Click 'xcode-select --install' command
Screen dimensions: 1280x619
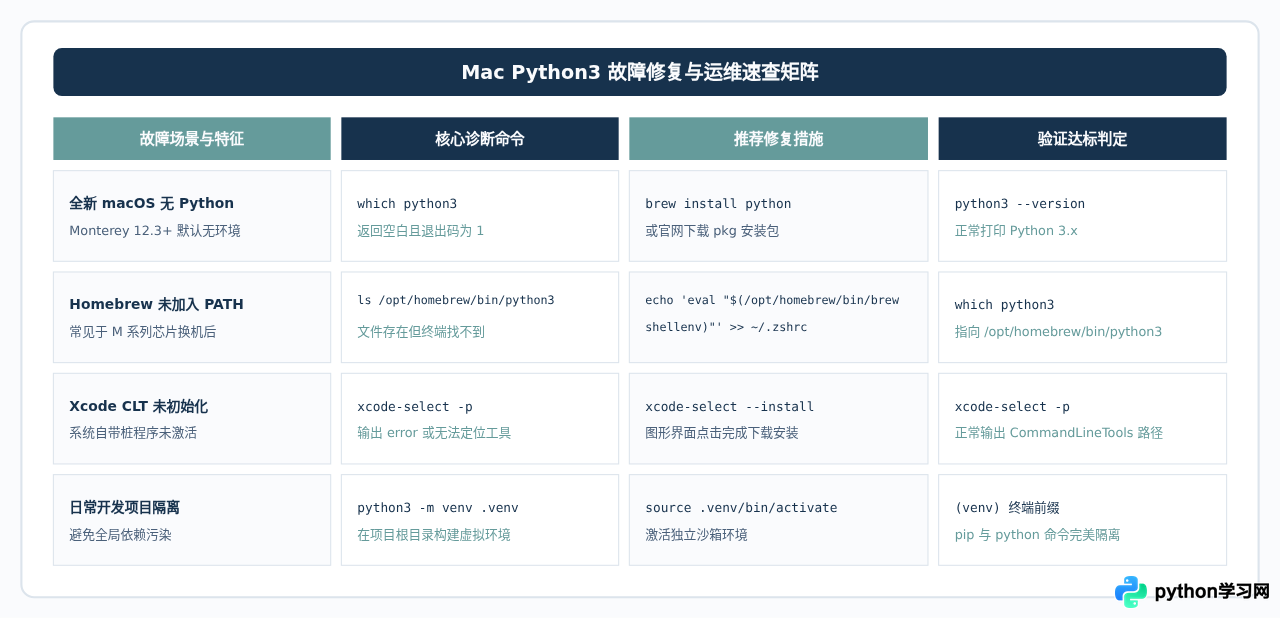pyautogui.click(x=730, y=407)
